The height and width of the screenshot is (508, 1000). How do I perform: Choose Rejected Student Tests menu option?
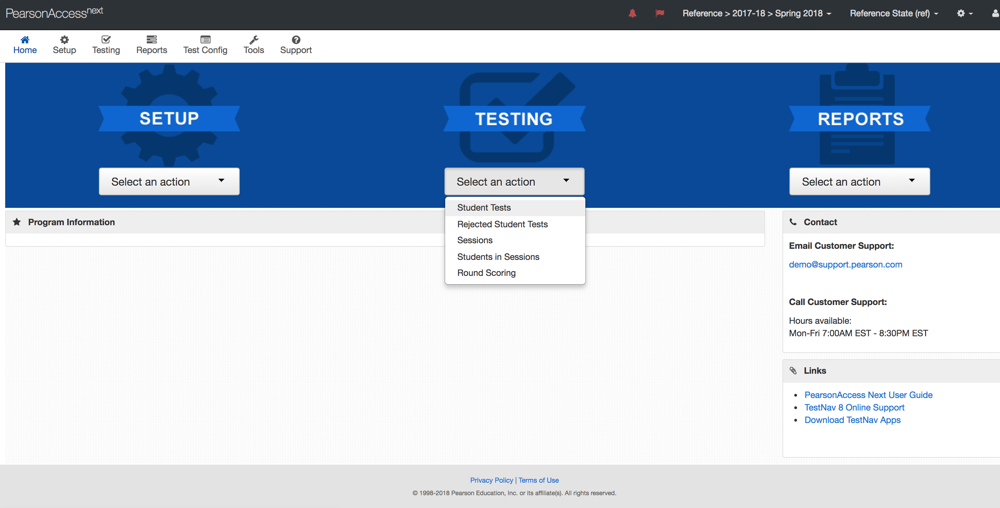(x=502, y=224)
